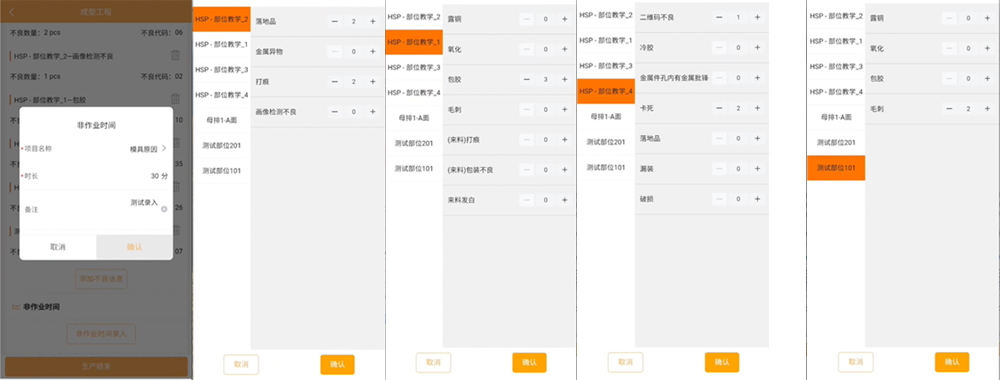1000x380 pixels.
Task: Clear the 备注 text with the x icon
Action: (165, 208)
